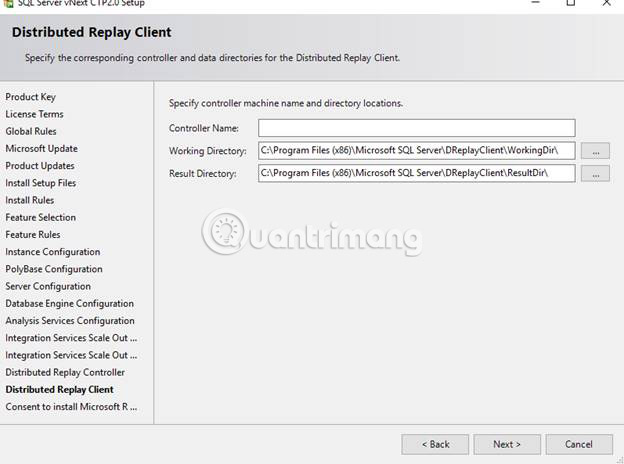Select the Feature Selection step
This screenshot has width=624, height=464.
[x=41, y=217]
